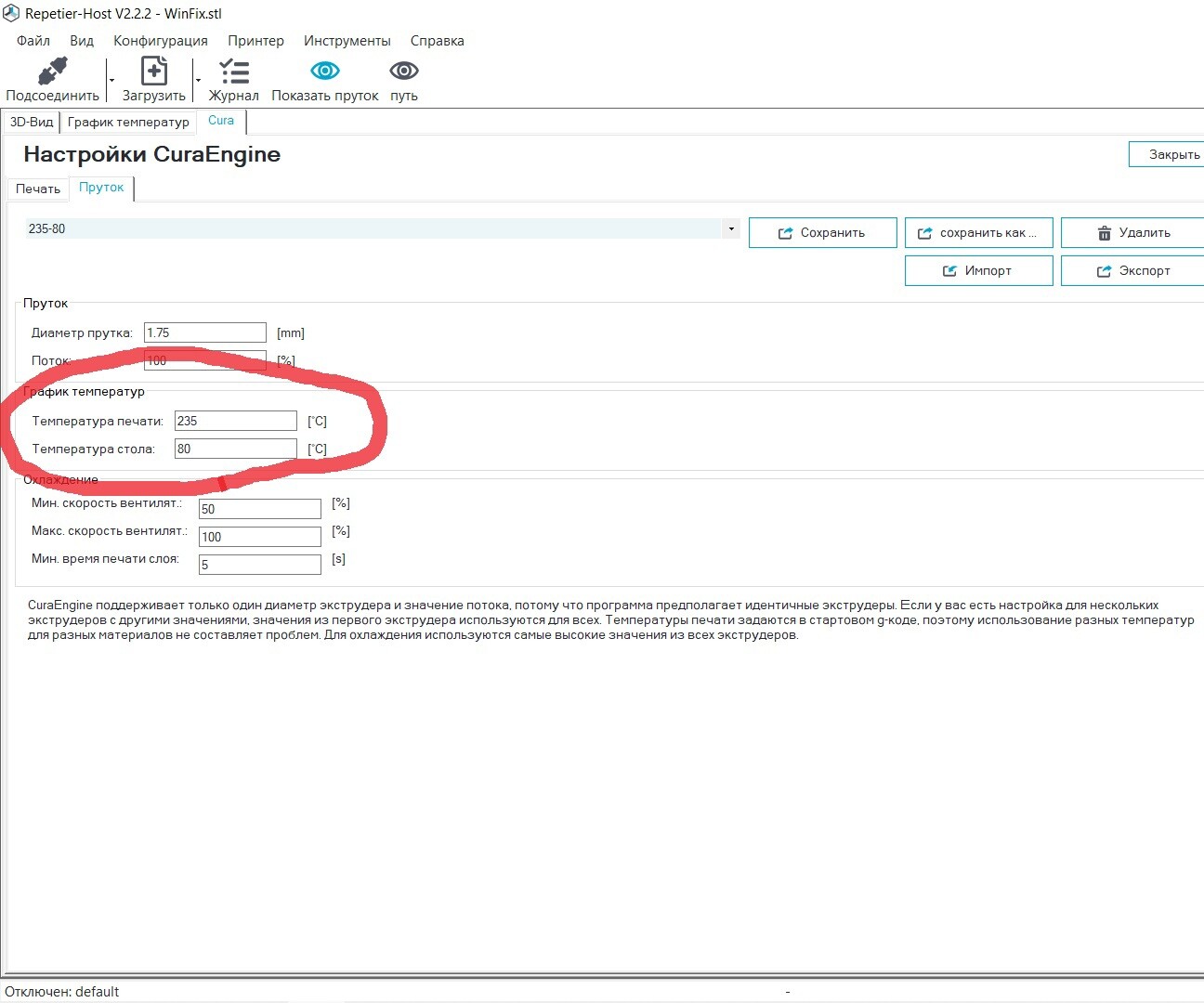Image resolution: width=1204 pixels, height=1003 pixels.
Task: Click the Сохранить button
Action: [x=823, y=233]
